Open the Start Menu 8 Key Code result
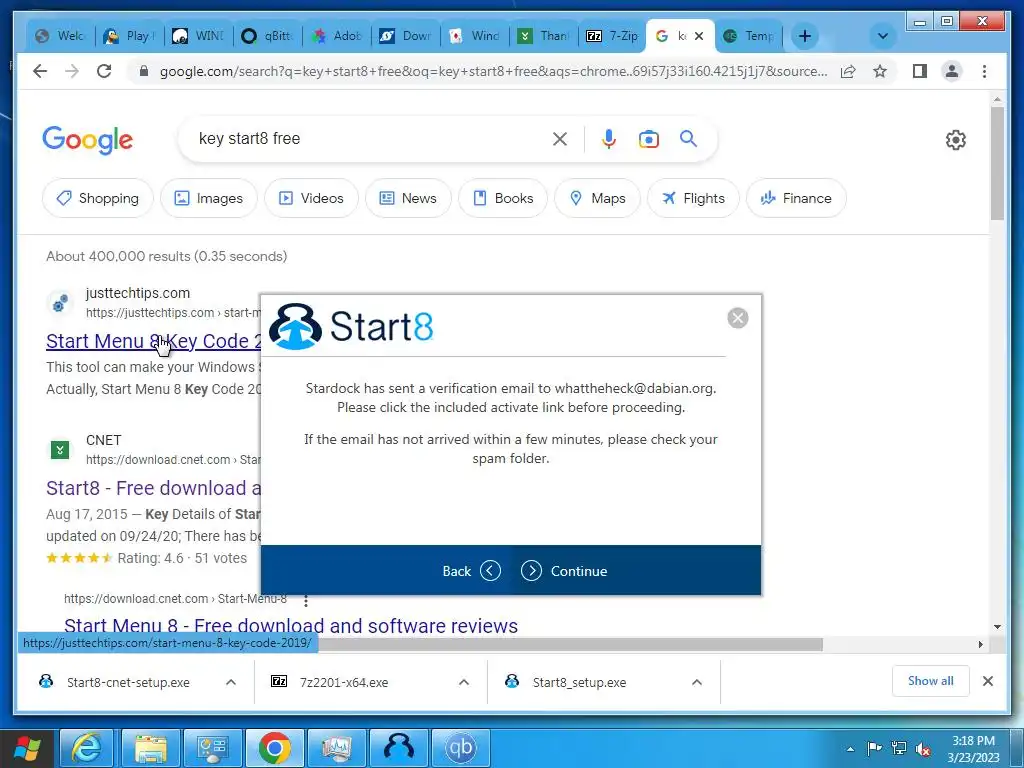The width and height of the screenshot is (1024, 768). pos(153,341)
